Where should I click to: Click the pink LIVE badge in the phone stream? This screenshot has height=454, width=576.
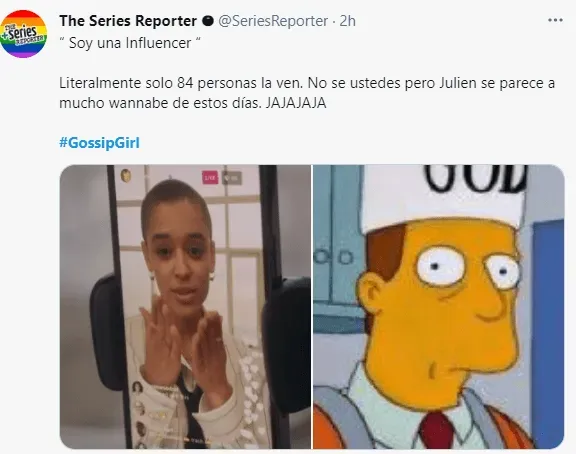point(210,178)
